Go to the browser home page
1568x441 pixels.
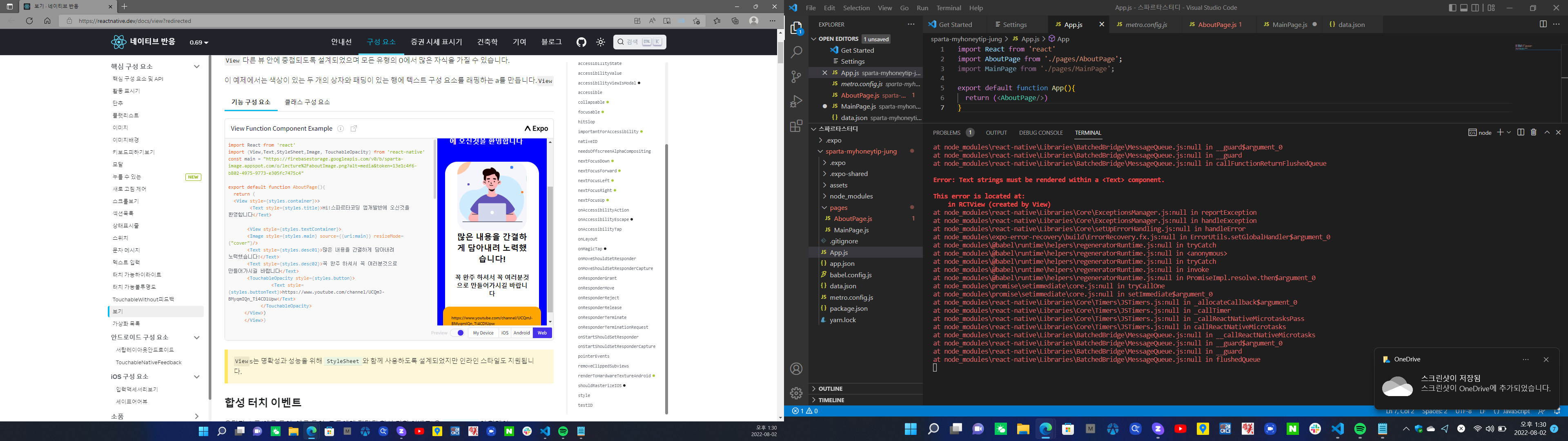(47, 21)
